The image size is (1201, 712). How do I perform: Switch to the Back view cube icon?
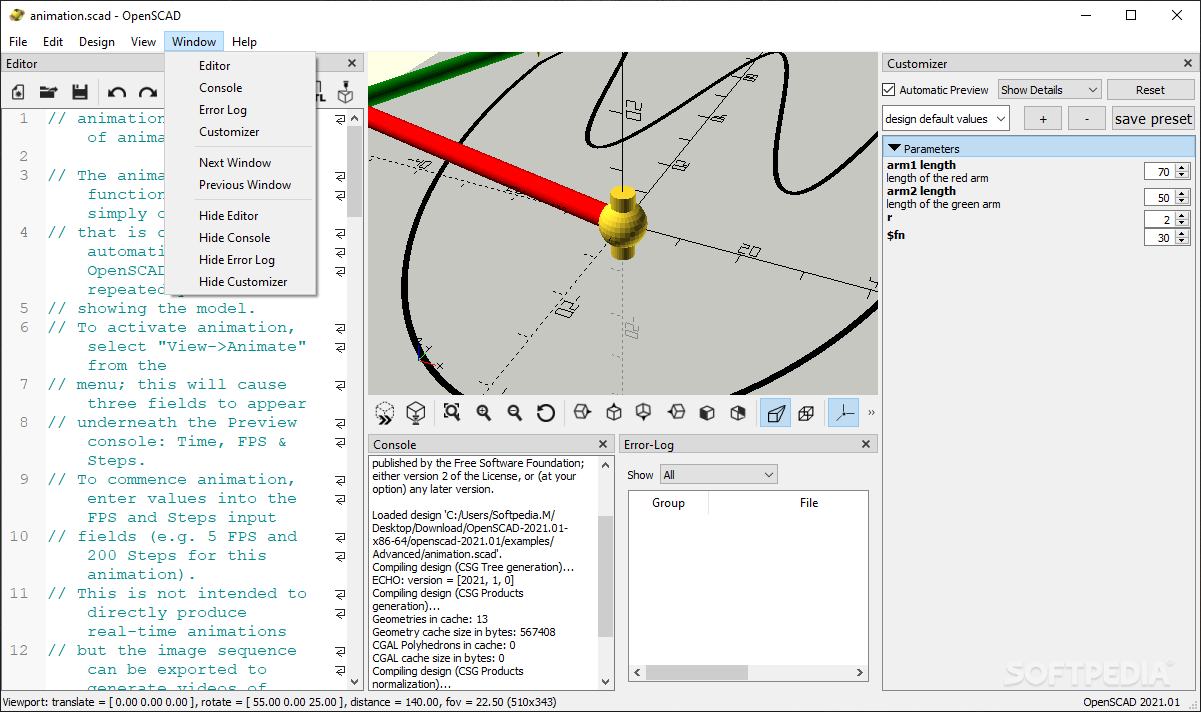738,412
